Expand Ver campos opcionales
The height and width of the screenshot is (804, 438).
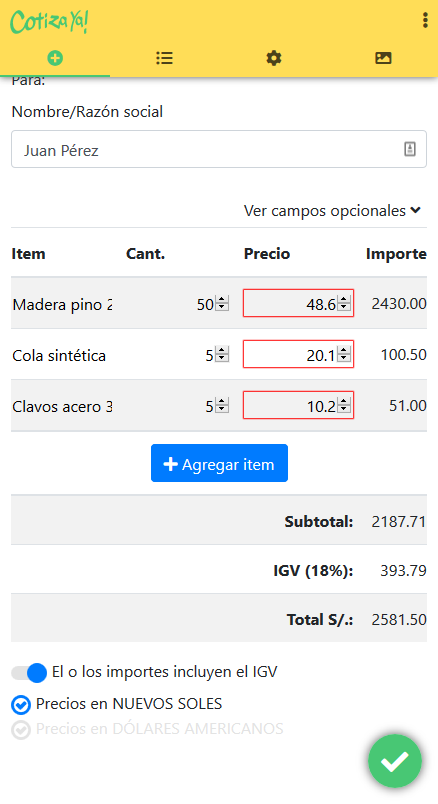(332, 210)
